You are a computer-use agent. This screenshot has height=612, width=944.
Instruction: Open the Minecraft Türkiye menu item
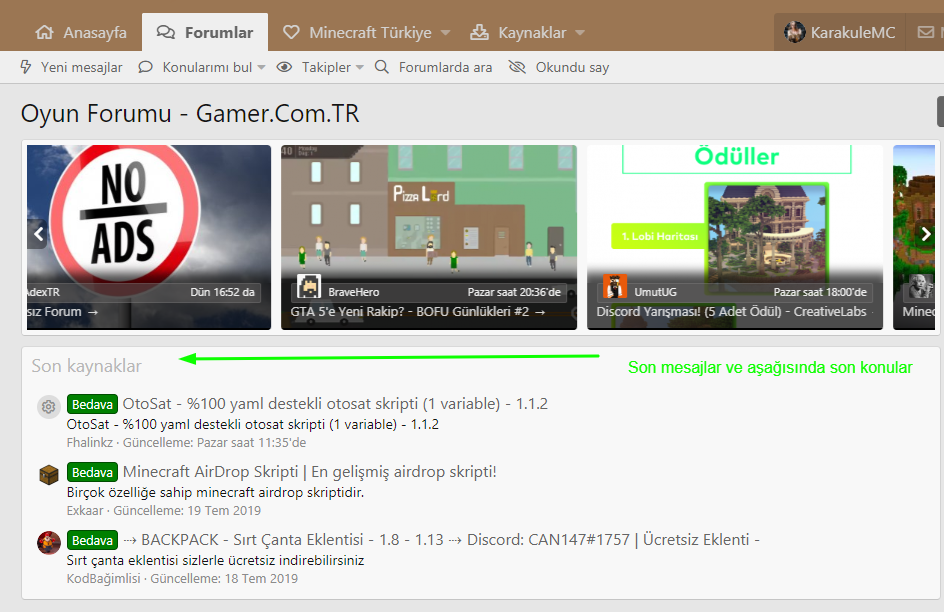point(370,32)
